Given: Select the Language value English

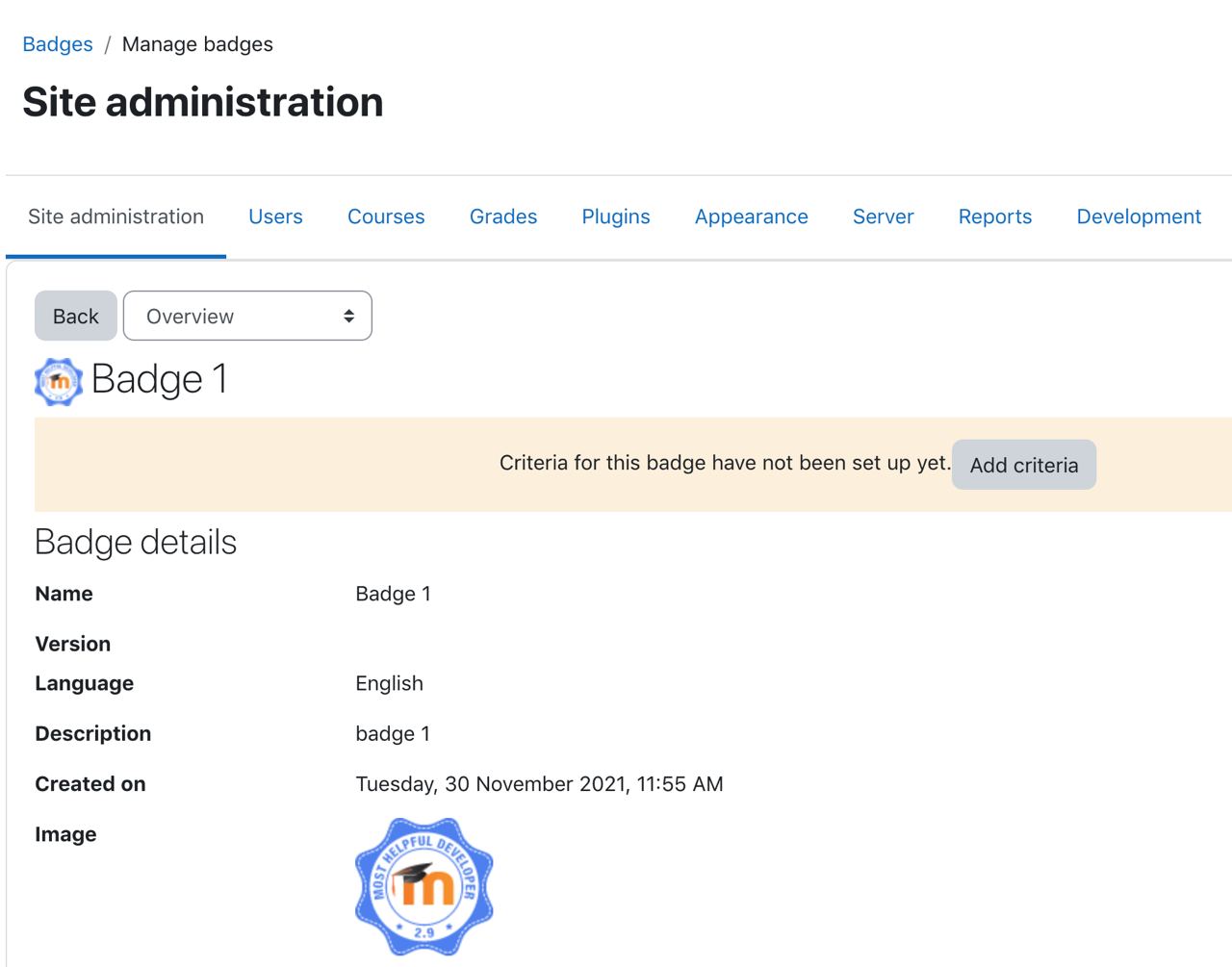Looking at the screenshot, I should click(x=389, y=683).
